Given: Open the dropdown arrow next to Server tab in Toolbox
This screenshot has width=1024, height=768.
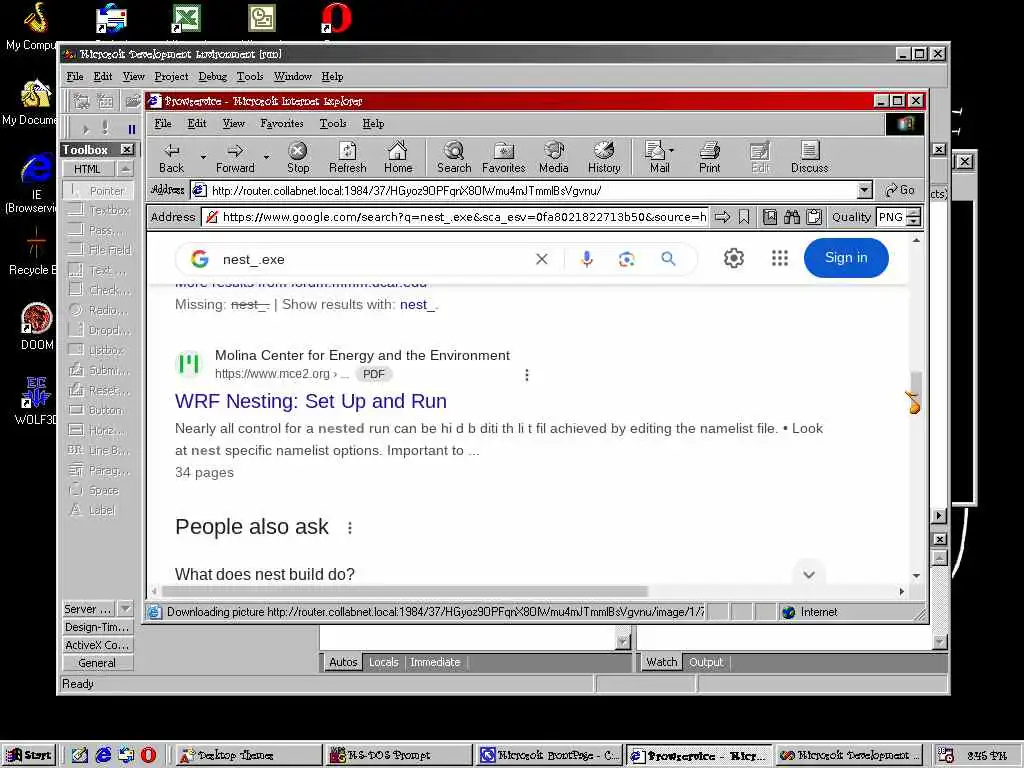Looking at the screenshot, I should pos(125,609).
